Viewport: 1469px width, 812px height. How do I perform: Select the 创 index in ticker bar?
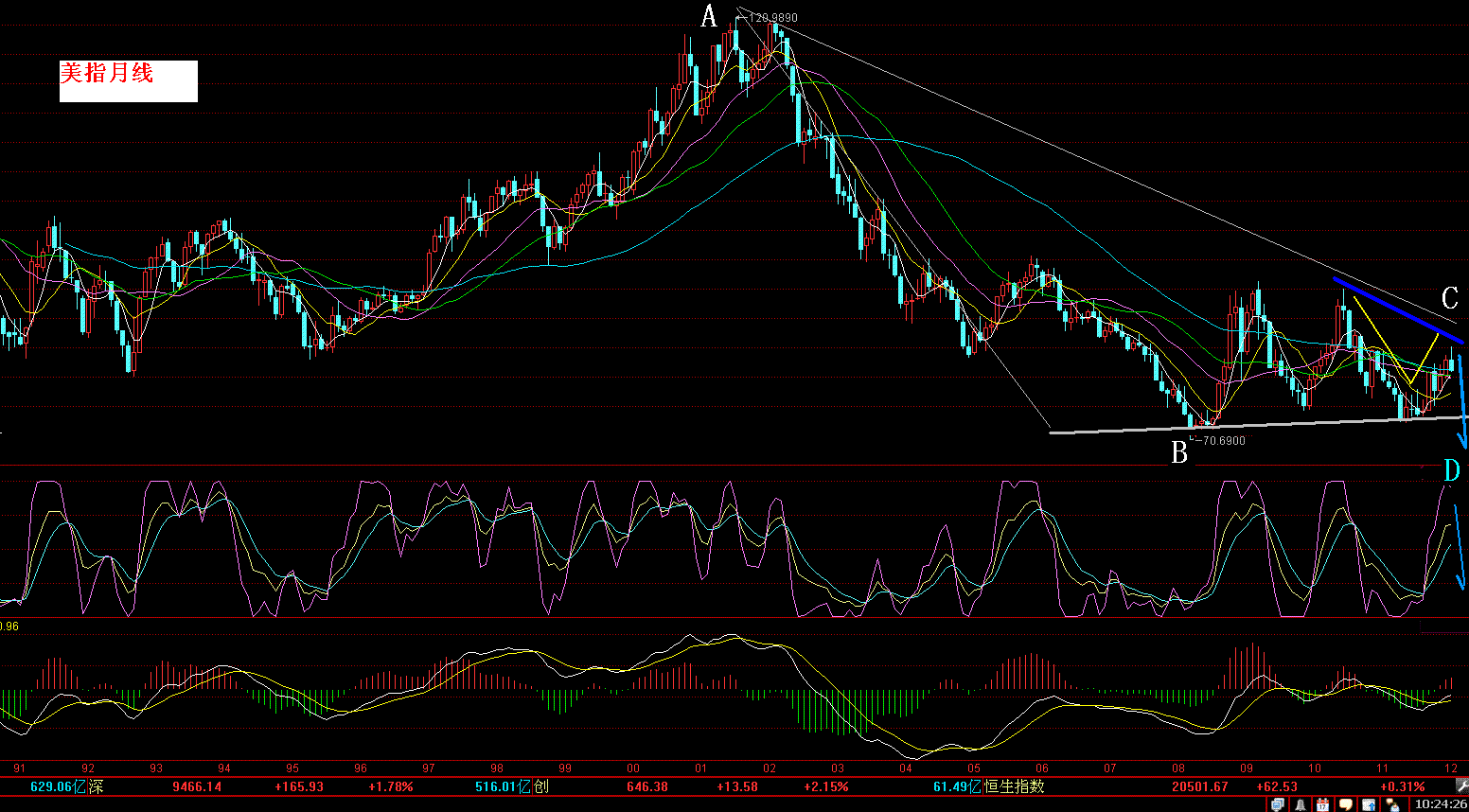tap(540, 786)
